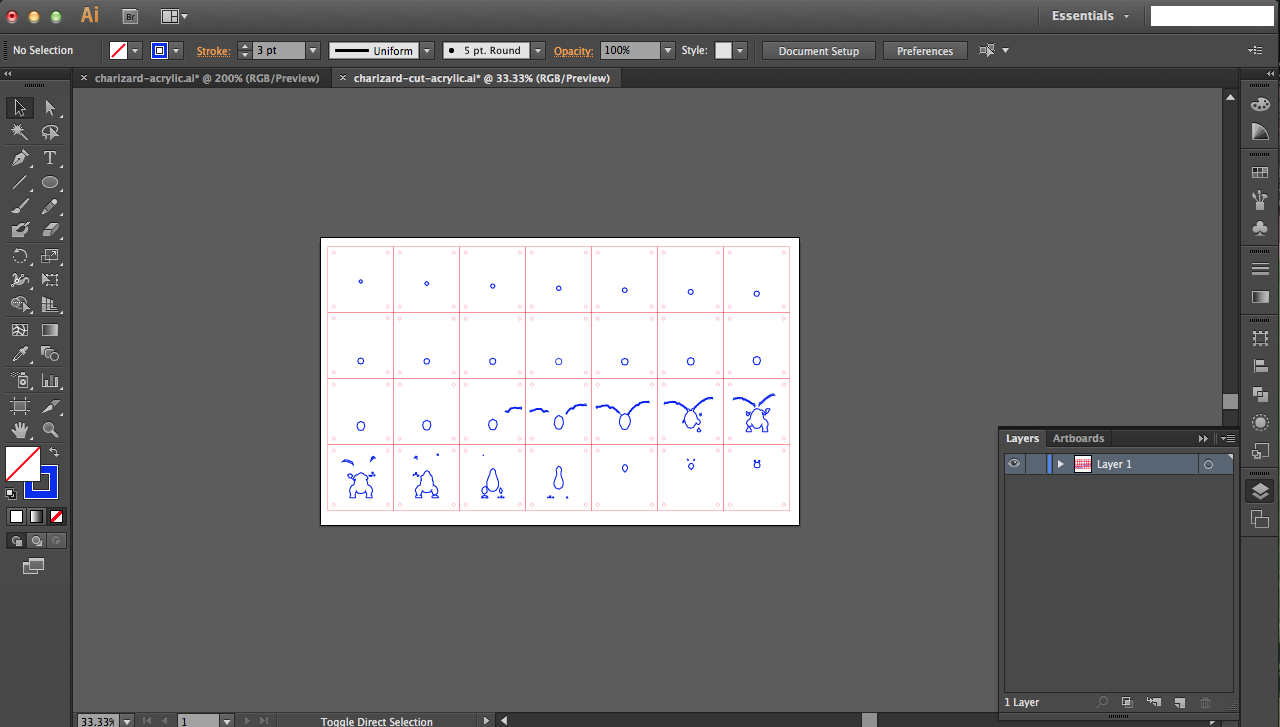Click Layer 1 target circle
The width and height of the screenshot is (1280, 727).
pyautogui.click(x=1208, y=464)
